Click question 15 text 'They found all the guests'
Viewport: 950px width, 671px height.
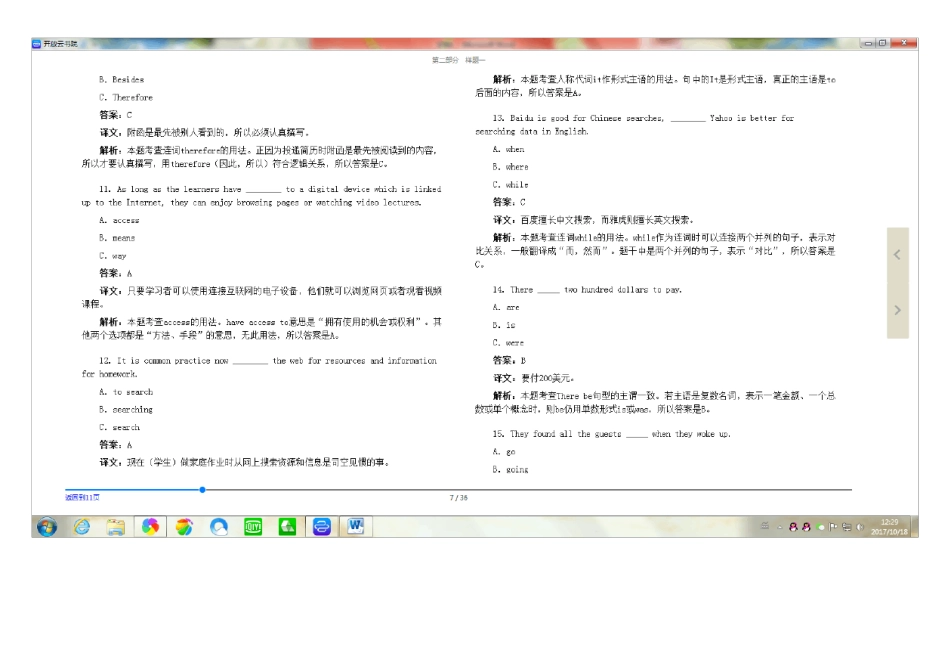pos(565,434)
